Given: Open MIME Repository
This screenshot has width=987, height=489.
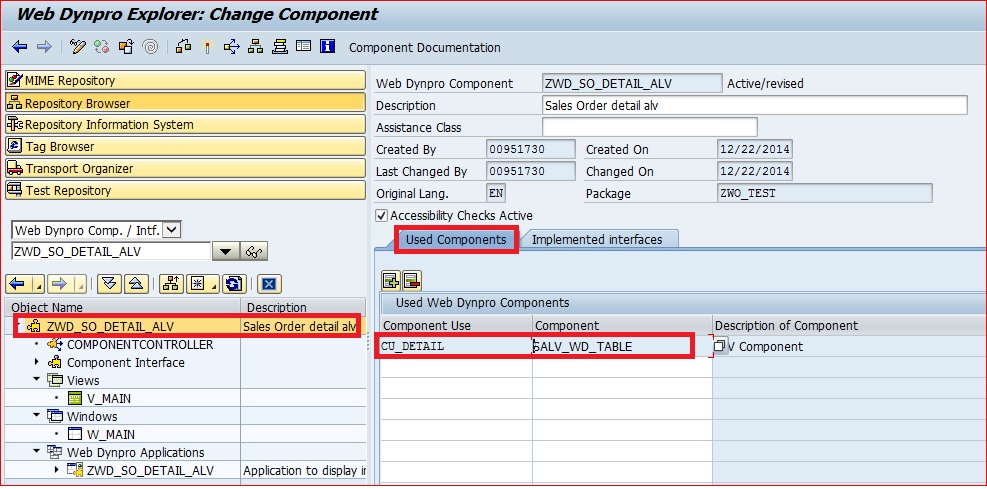Looking at the screenshot, I should pos(185,81).
